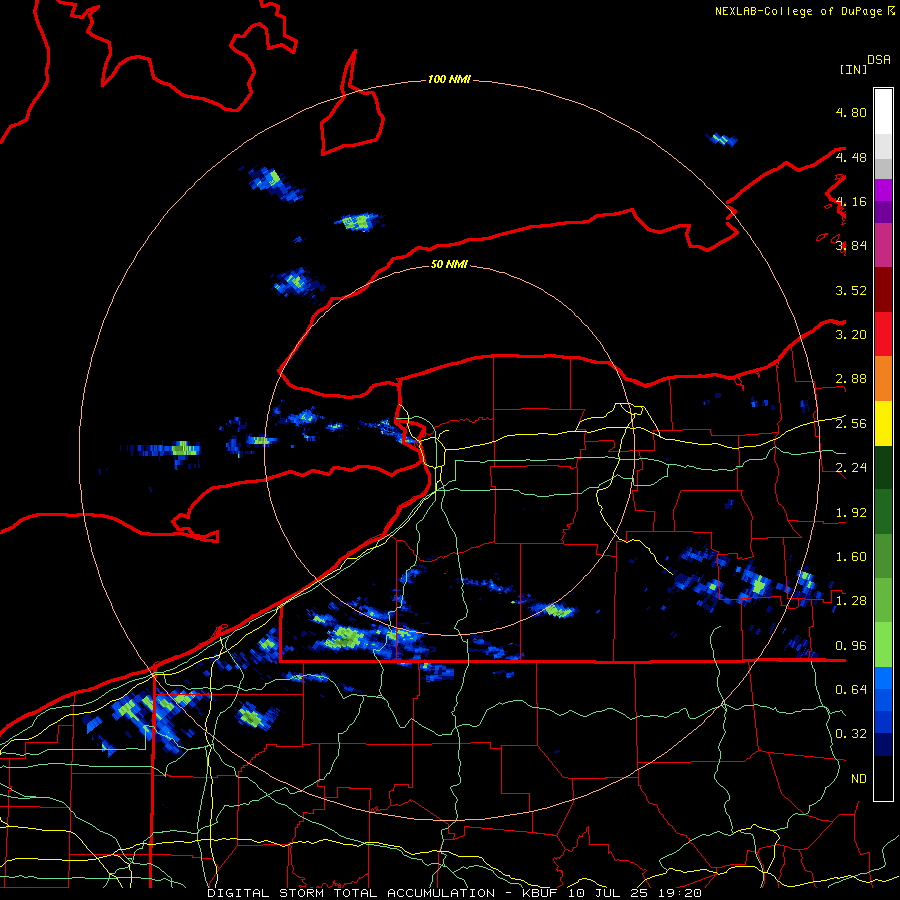Click the ND scale label
Image resolution: width=900 pixels, height=900 pixels.
[x=859, y=778]
